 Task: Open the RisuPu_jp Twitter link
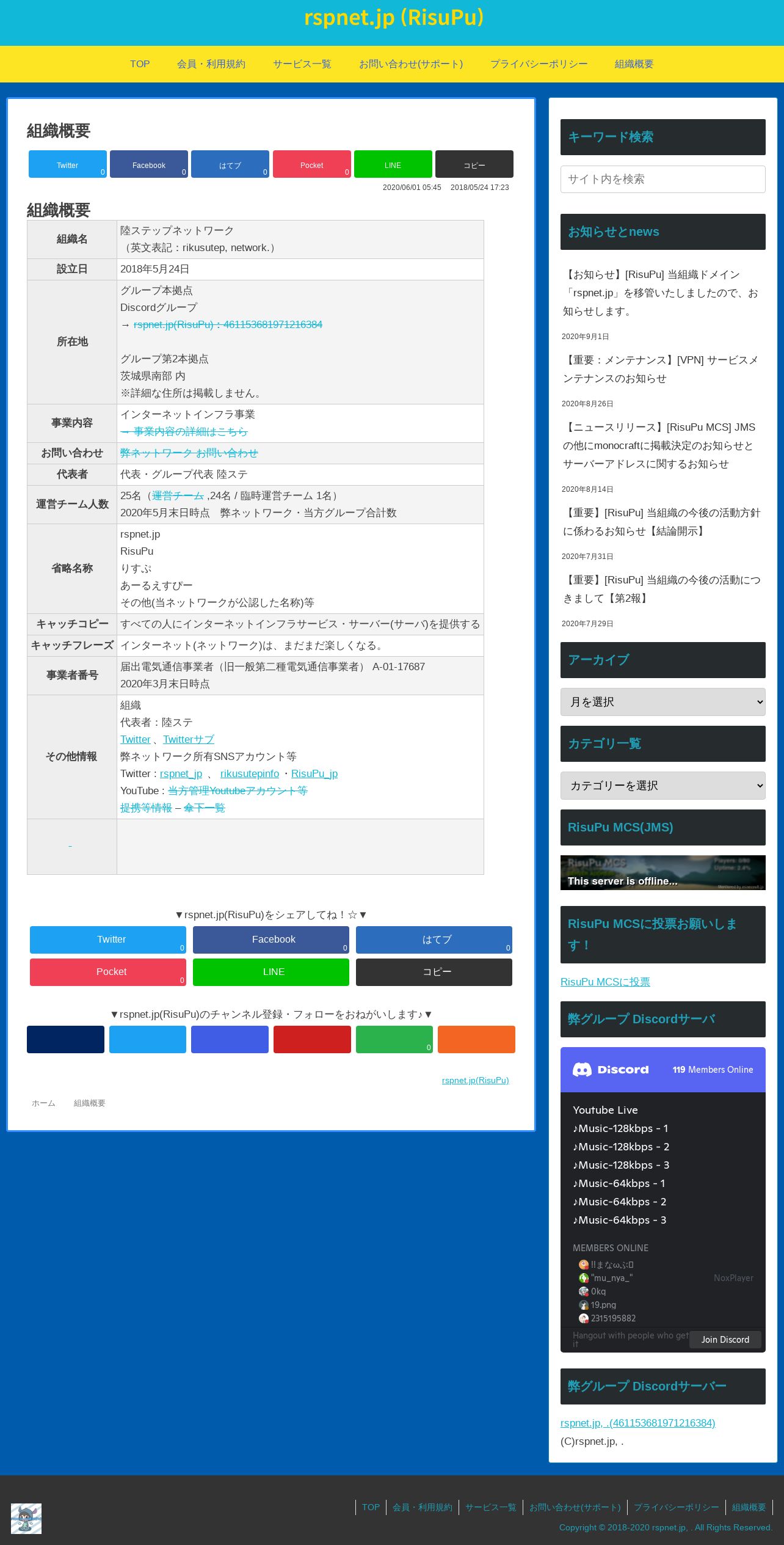[314, 773]
